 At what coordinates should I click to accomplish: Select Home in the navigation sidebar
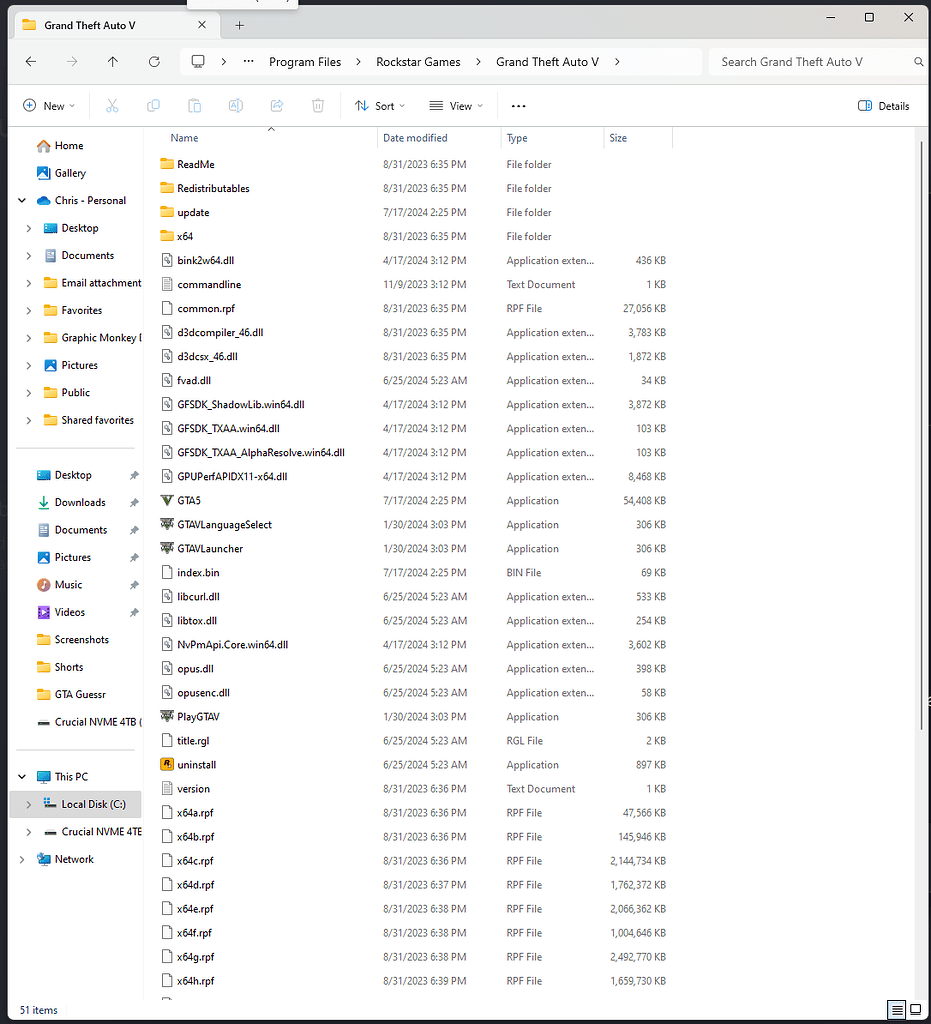tap(67, 145)
